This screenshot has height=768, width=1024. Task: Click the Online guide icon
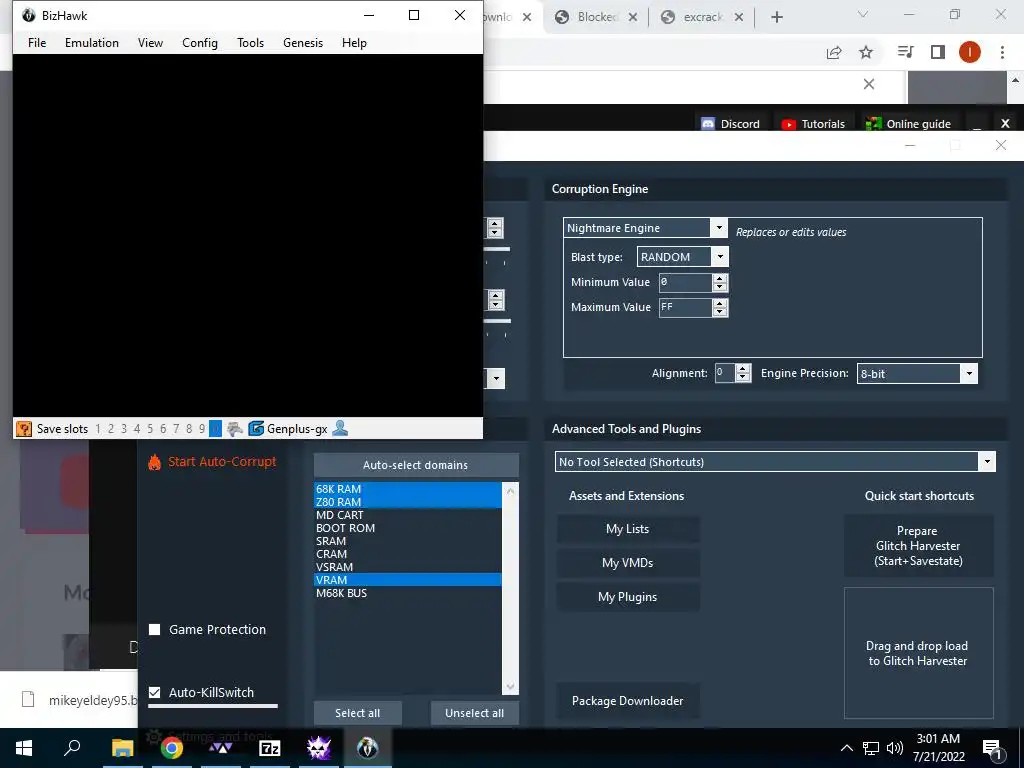tap(873, 123)
